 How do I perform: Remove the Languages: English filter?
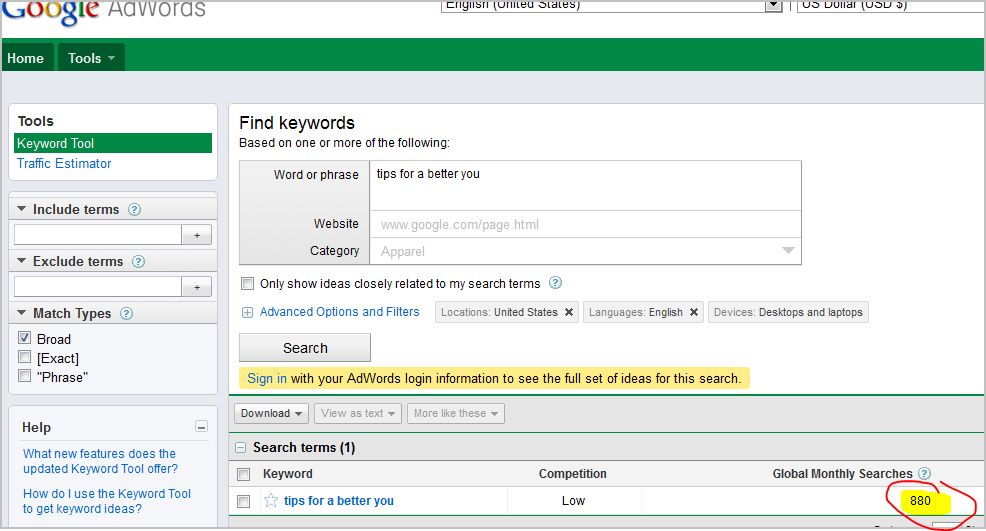pos(694,312)
